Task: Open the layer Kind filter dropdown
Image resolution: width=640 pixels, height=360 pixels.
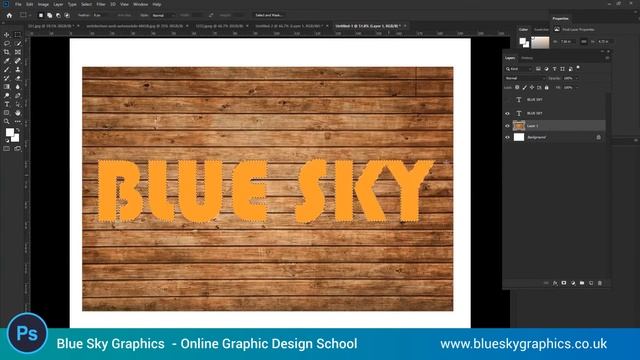Action: [518, 69]
